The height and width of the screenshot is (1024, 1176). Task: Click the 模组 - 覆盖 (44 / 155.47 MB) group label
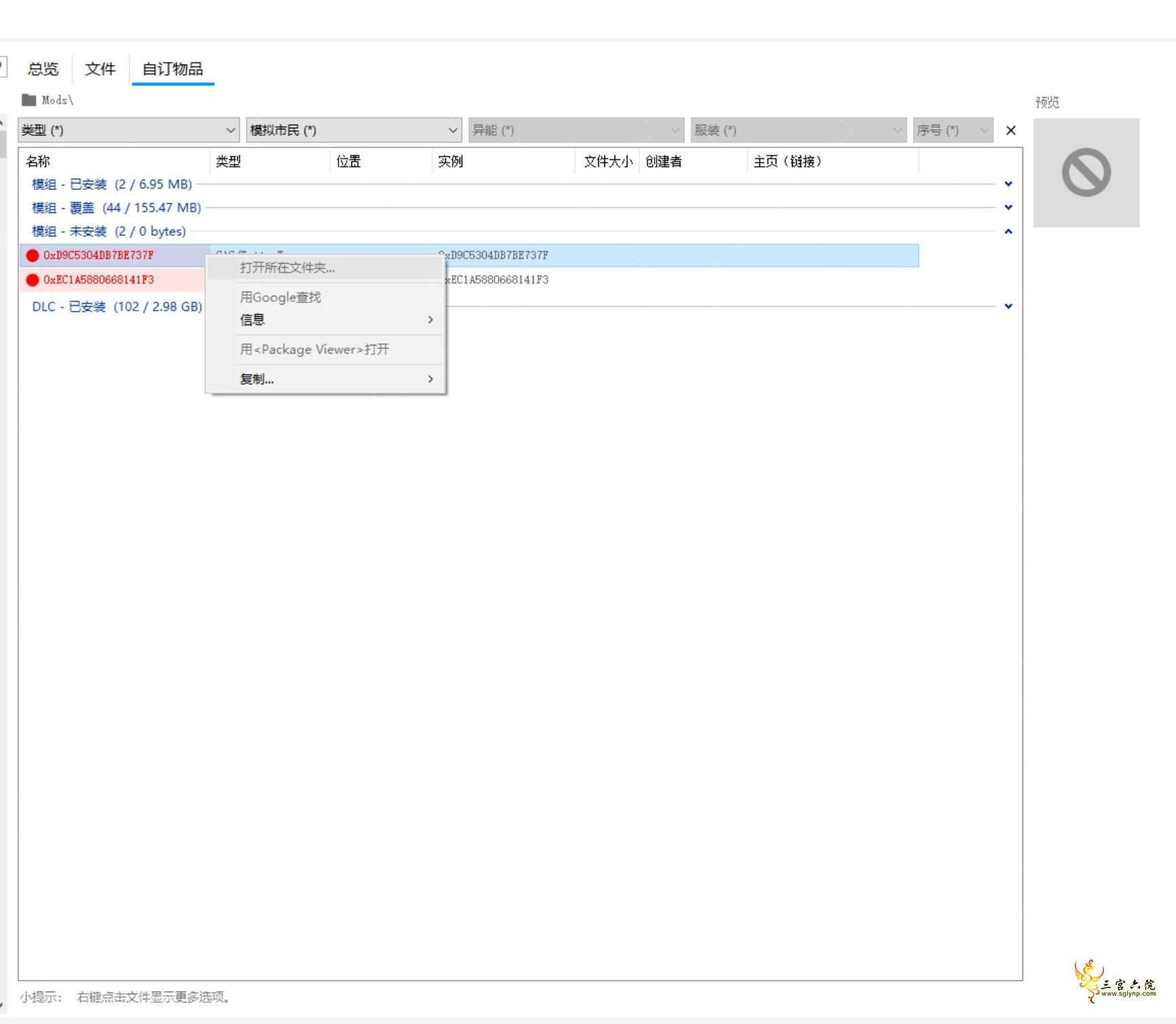116,207
